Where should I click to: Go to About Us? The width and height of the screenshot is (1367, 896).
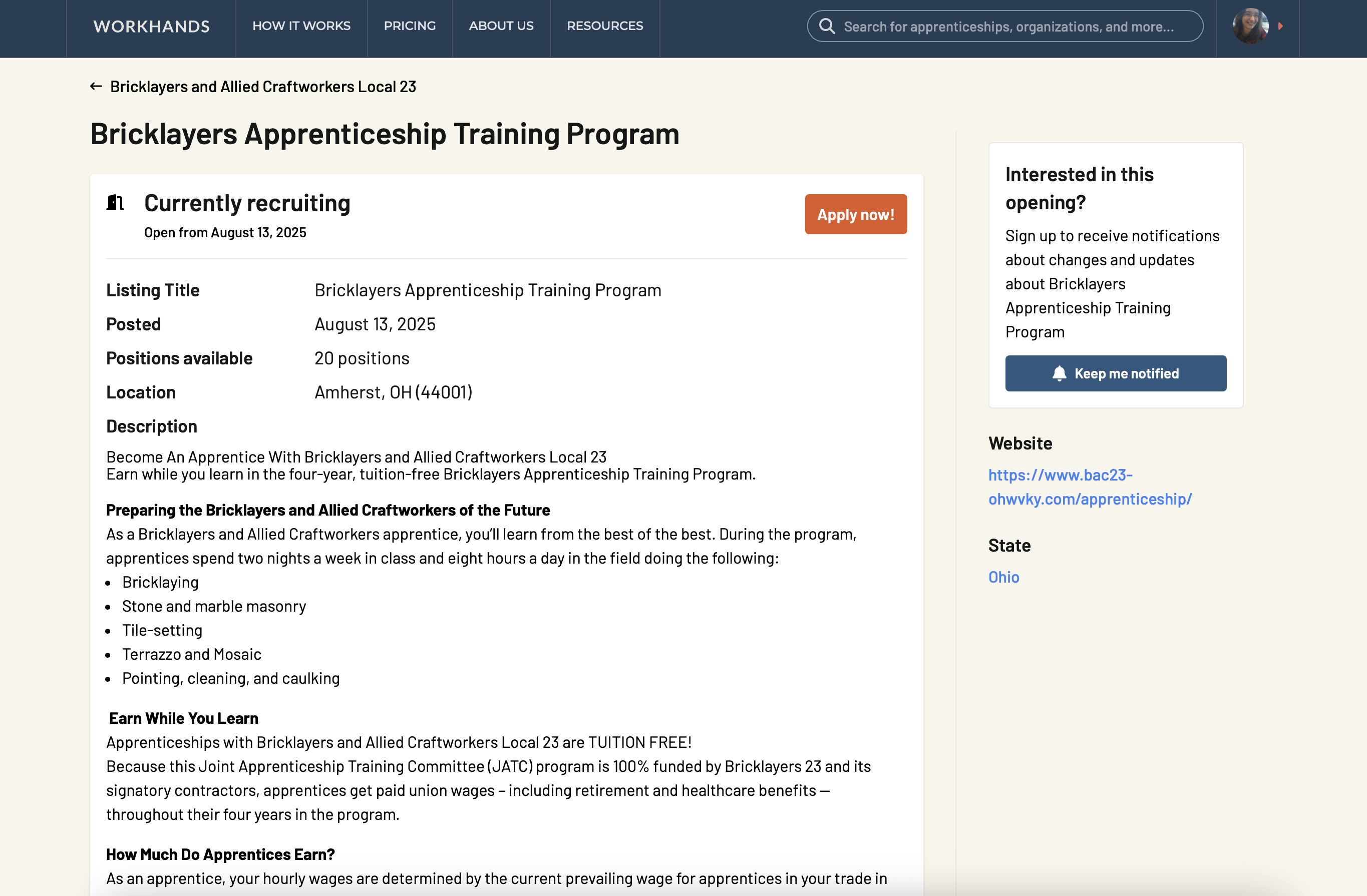(501, 26)
